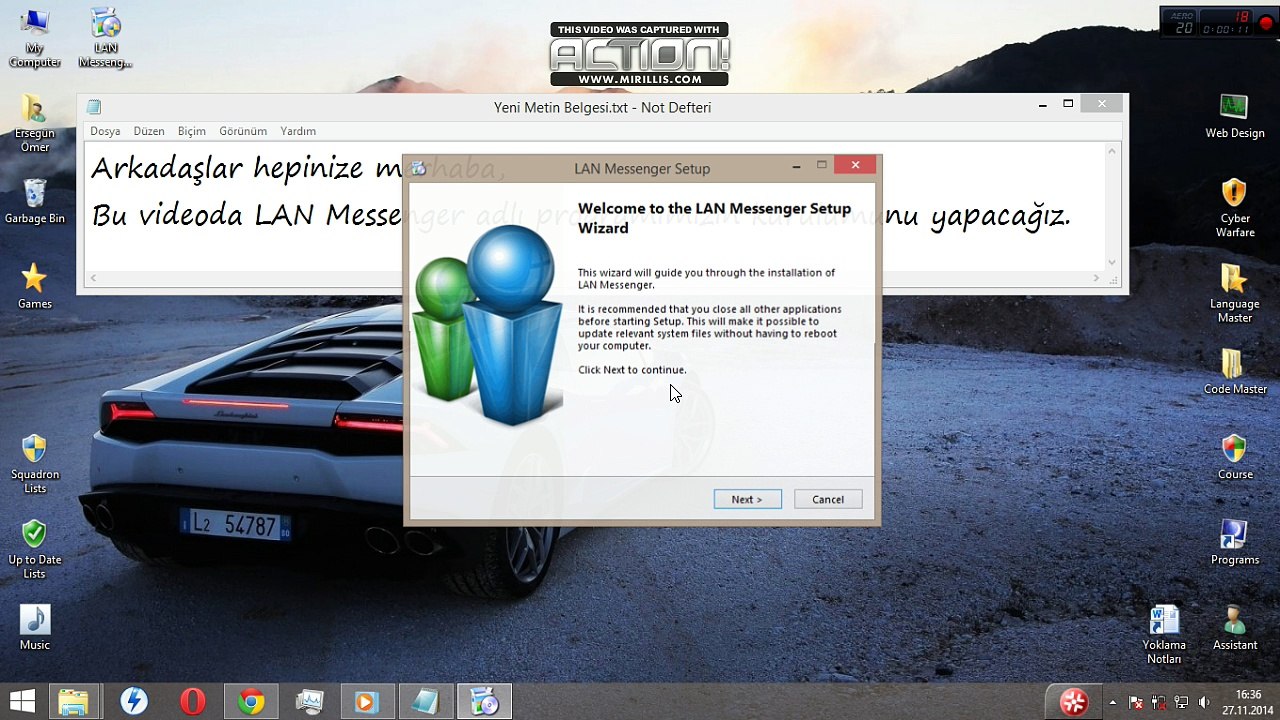1280x720 pixels.
Task: Open the Düzen menu in Not Defteri
Action: [x=149, y=131]
